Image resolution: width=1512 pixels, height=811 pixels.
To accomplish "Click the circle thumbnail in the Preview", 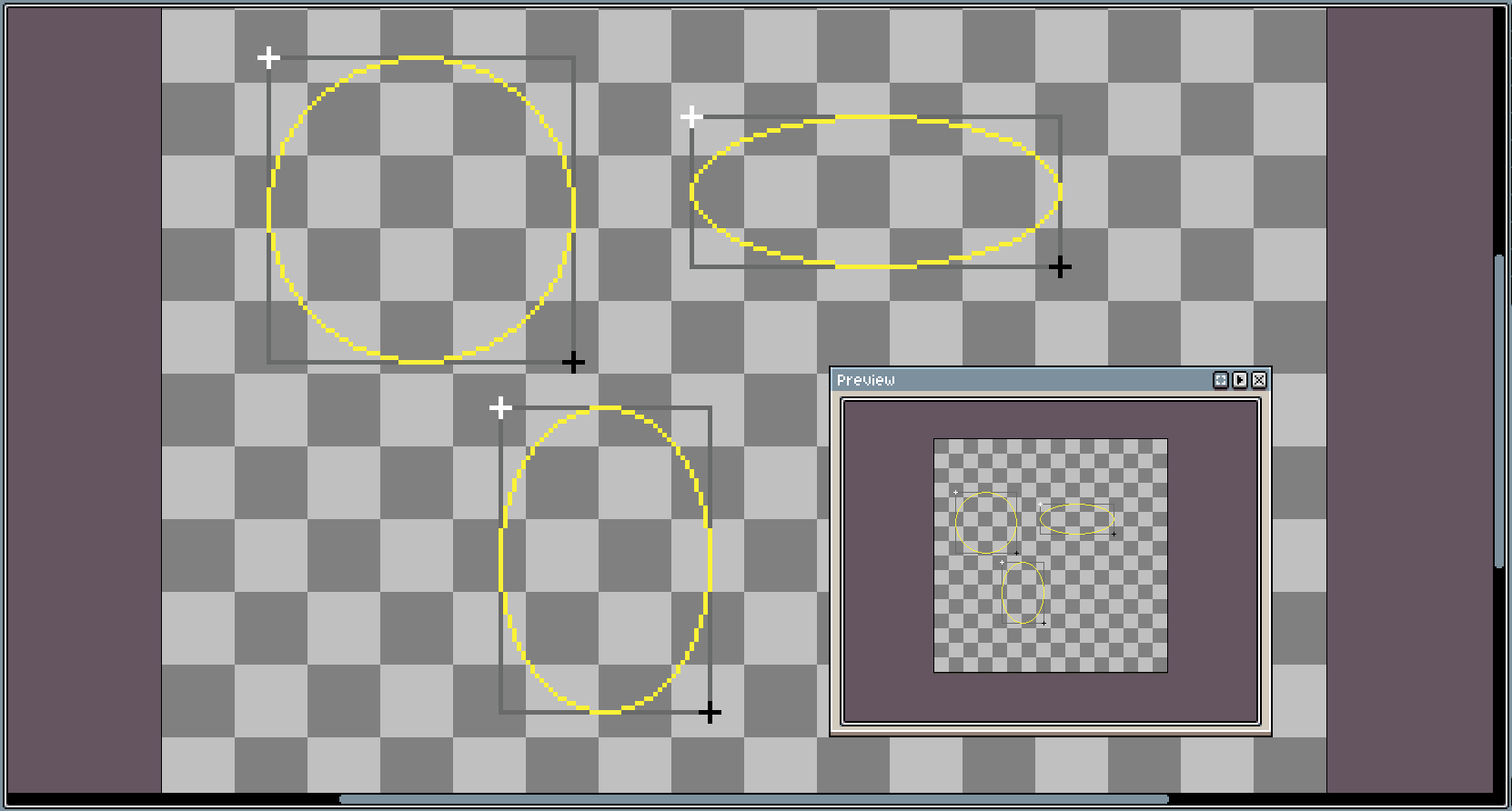I will point(985,523).
